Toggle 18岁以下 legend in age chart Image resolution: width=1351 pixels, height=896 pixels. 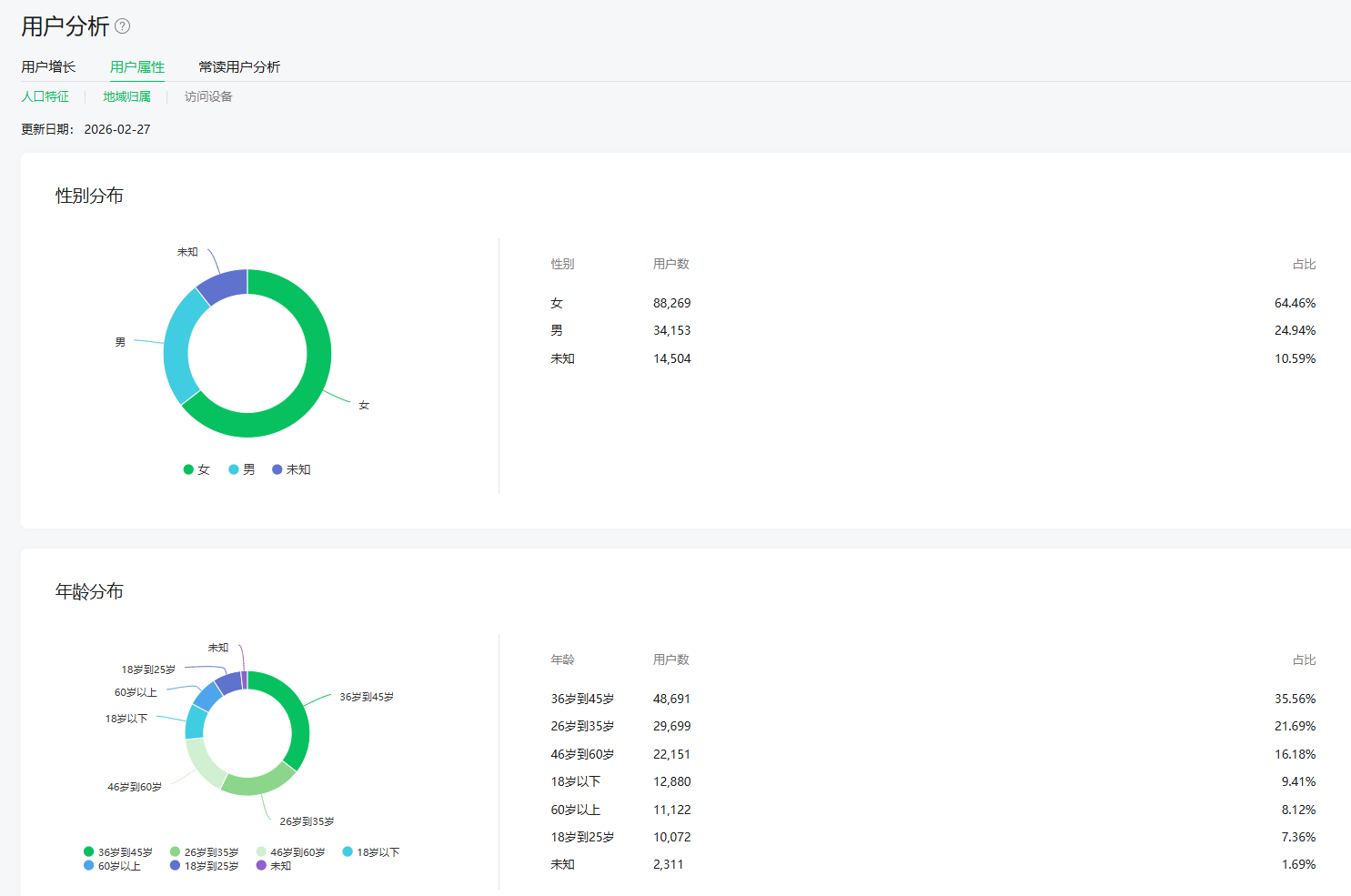(x=371, y=852)
